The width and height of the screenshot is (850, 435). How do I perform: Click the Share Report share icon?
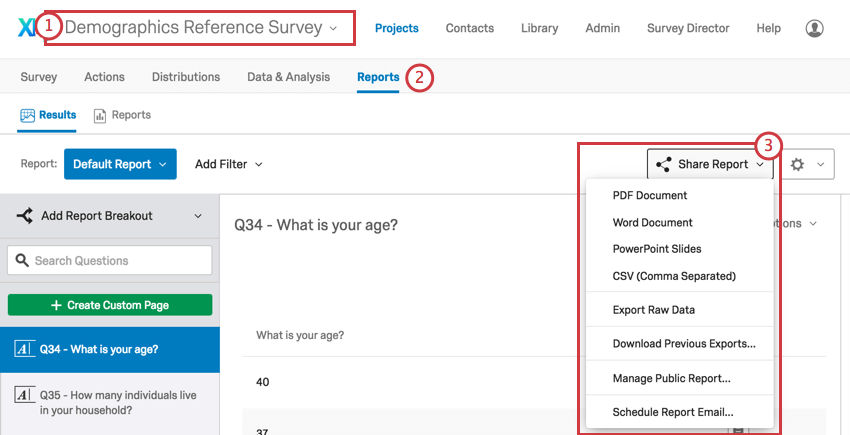pos(664,164)
